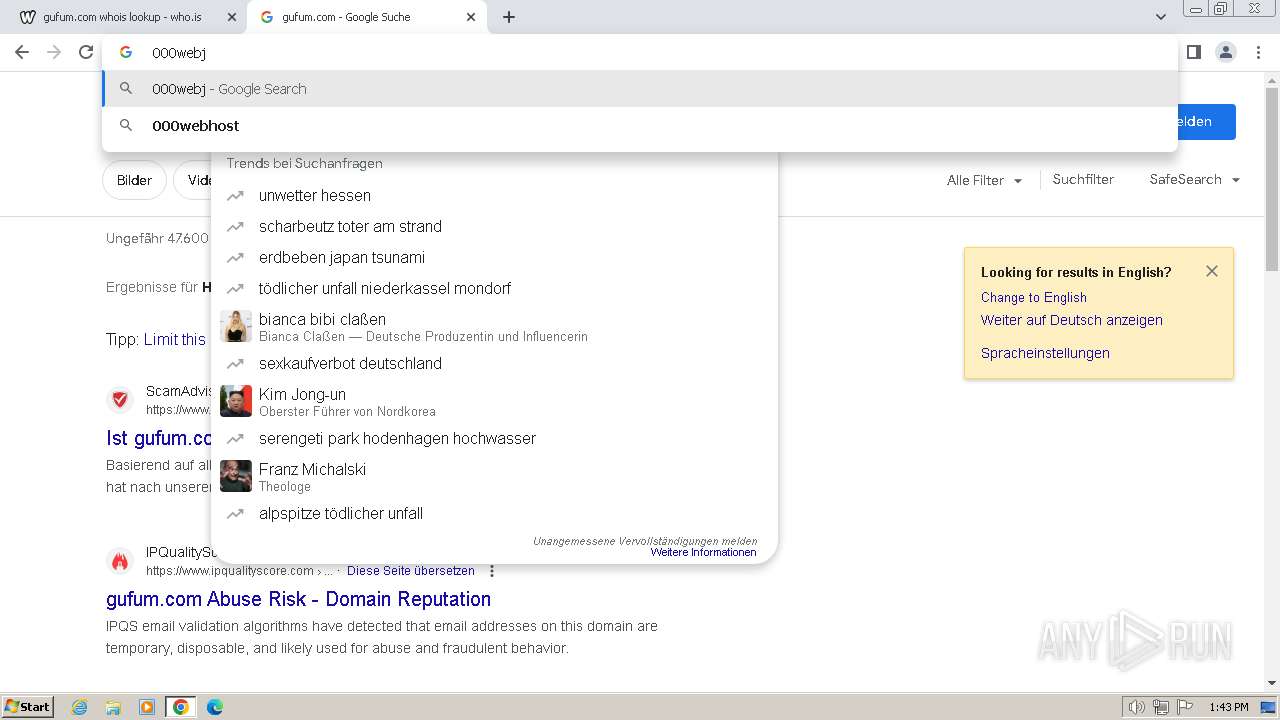Image resolution: width=1280 pixels, height=720 pixels.
Task: Select trend 'scharbeutz toter am strand'
Action: (350, 227)
